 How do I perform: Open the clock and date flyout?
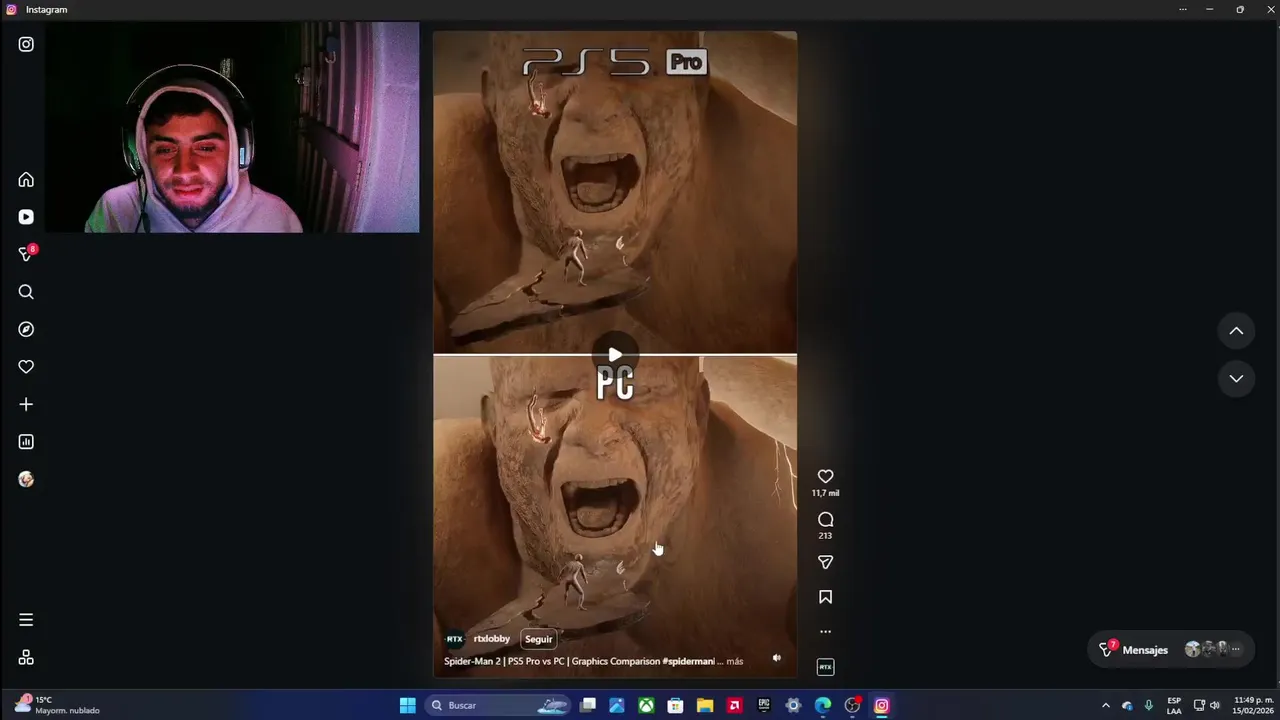click(1253, 705)
